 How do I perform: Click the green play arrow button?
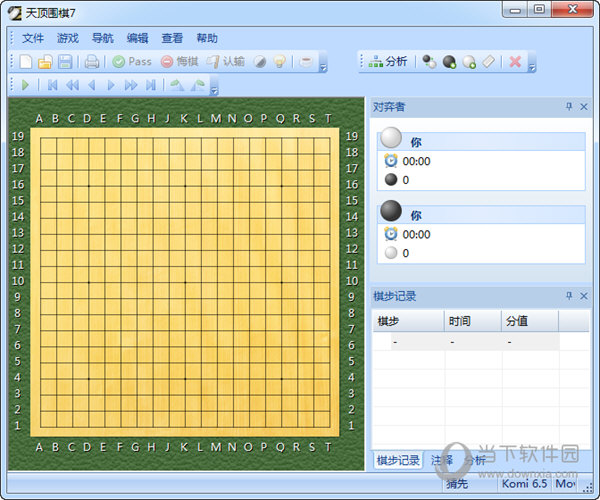[x=25, y=86]
